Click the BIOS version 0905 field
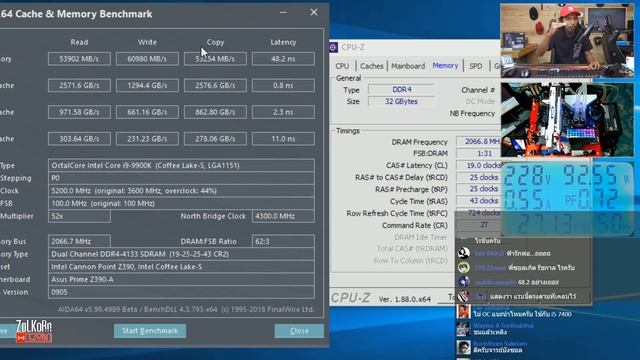The width and height of the screenshot is (640, 360). point(181,292)
